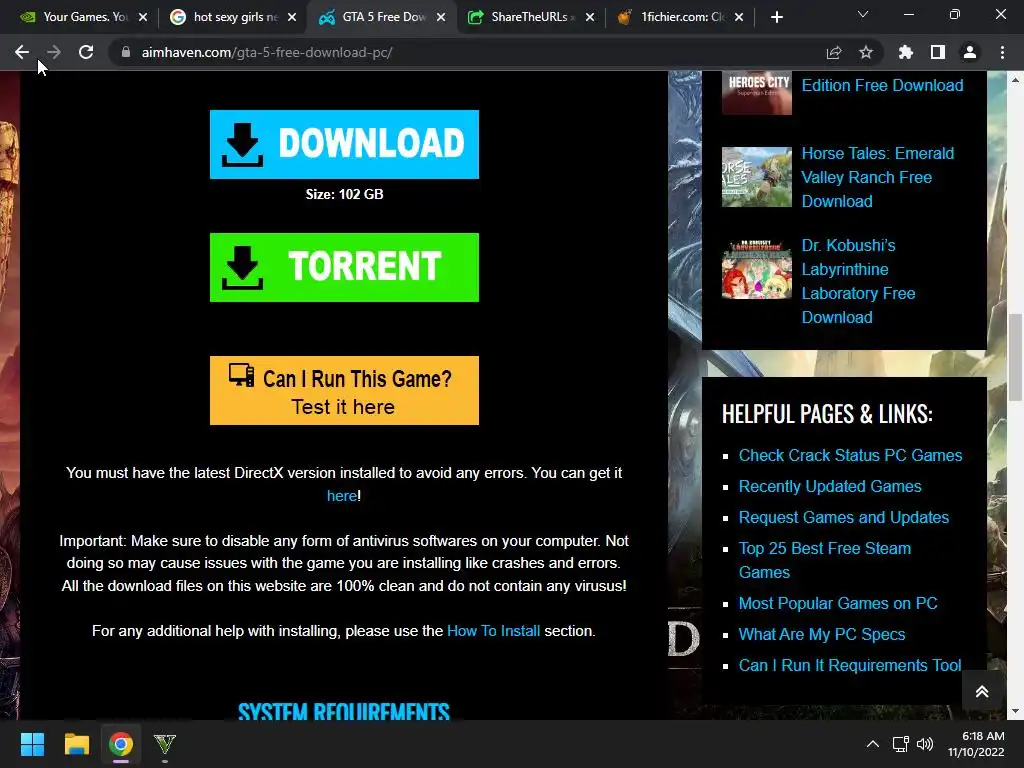Open the How To Install link

pyautogui.click(x=493, y=631)
